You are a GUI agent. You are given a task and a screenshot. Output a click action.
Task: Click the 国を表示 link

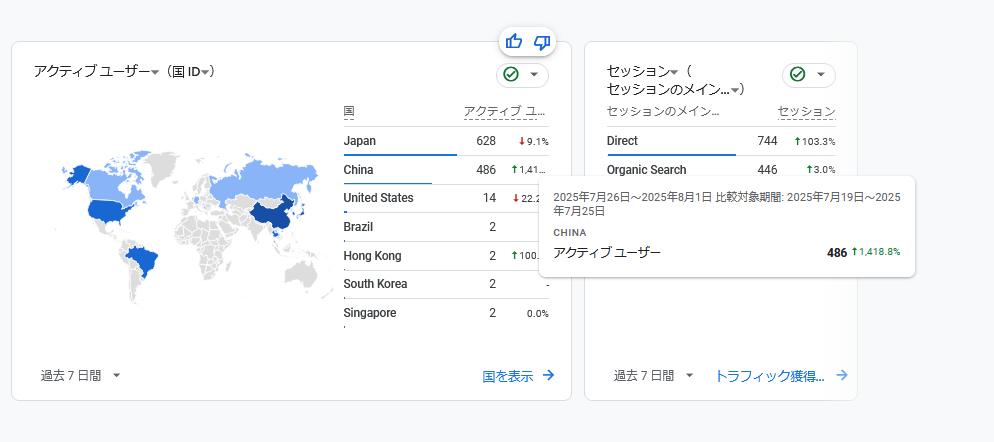[508, 376]
